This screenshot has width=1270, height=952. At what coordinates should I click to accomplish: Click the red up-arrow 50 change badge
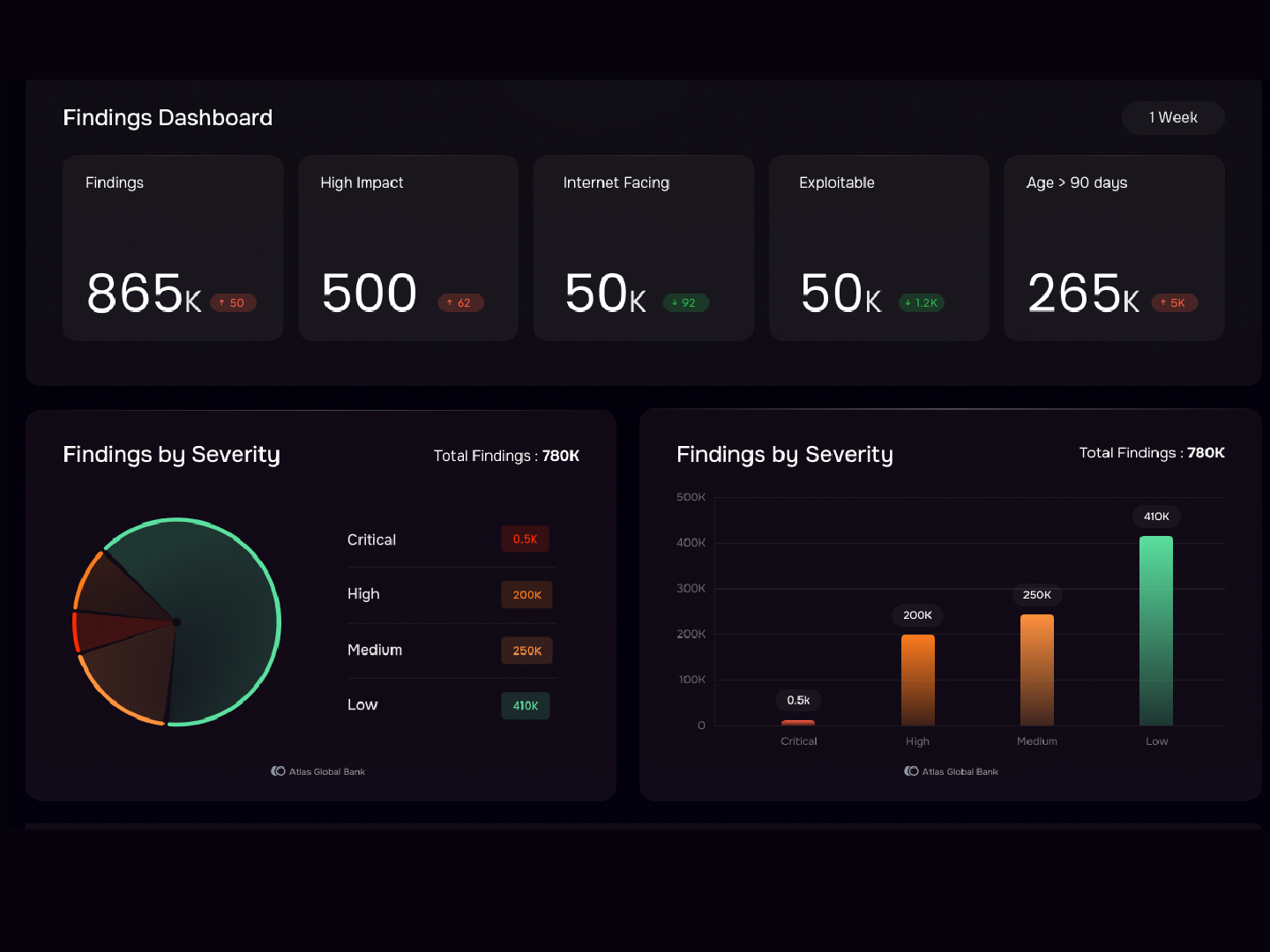click(x=233, y=303)
